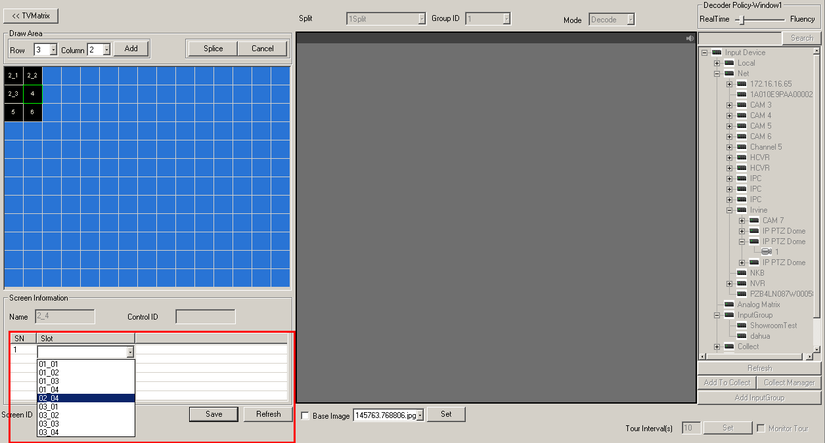The width and height of the screenshot is (825, 443).
Task: Go back with the << TVMatrix button
Action: coord(31,16)
